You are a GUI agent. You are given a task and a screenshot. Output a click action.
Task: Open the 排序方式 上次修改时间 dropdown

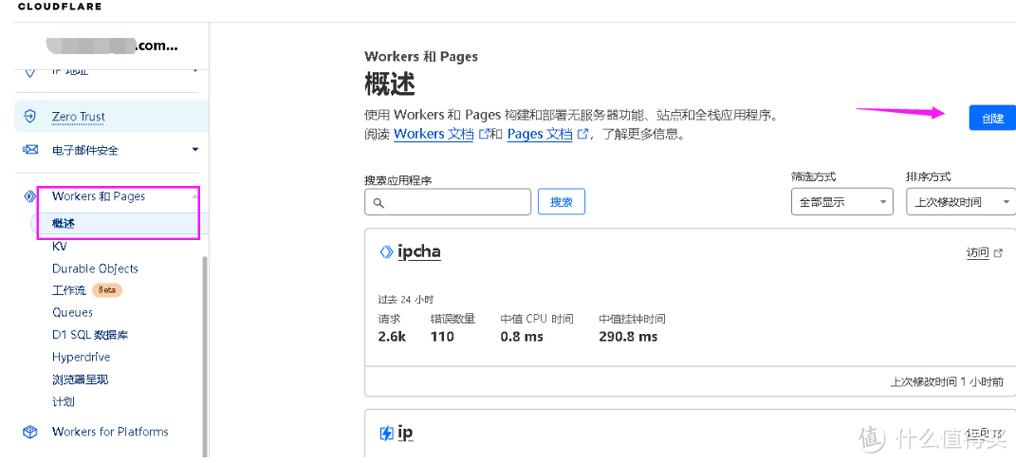[x=961, y=202]
